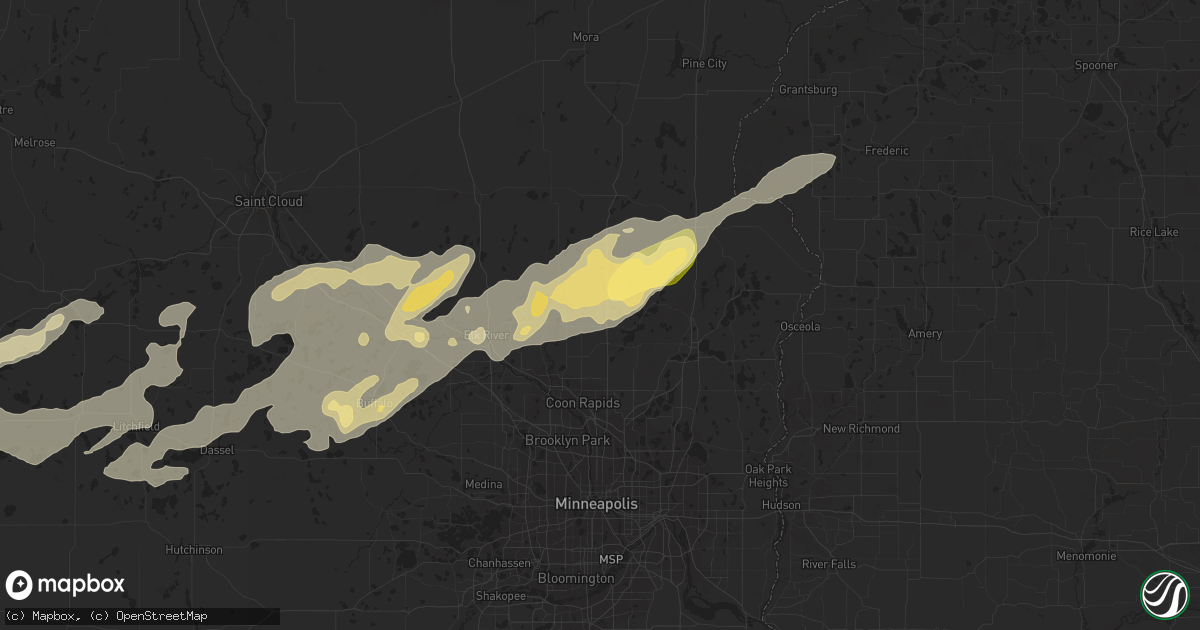
Task: Click the round green logo icon
Action: click(x=1164, y=594)
